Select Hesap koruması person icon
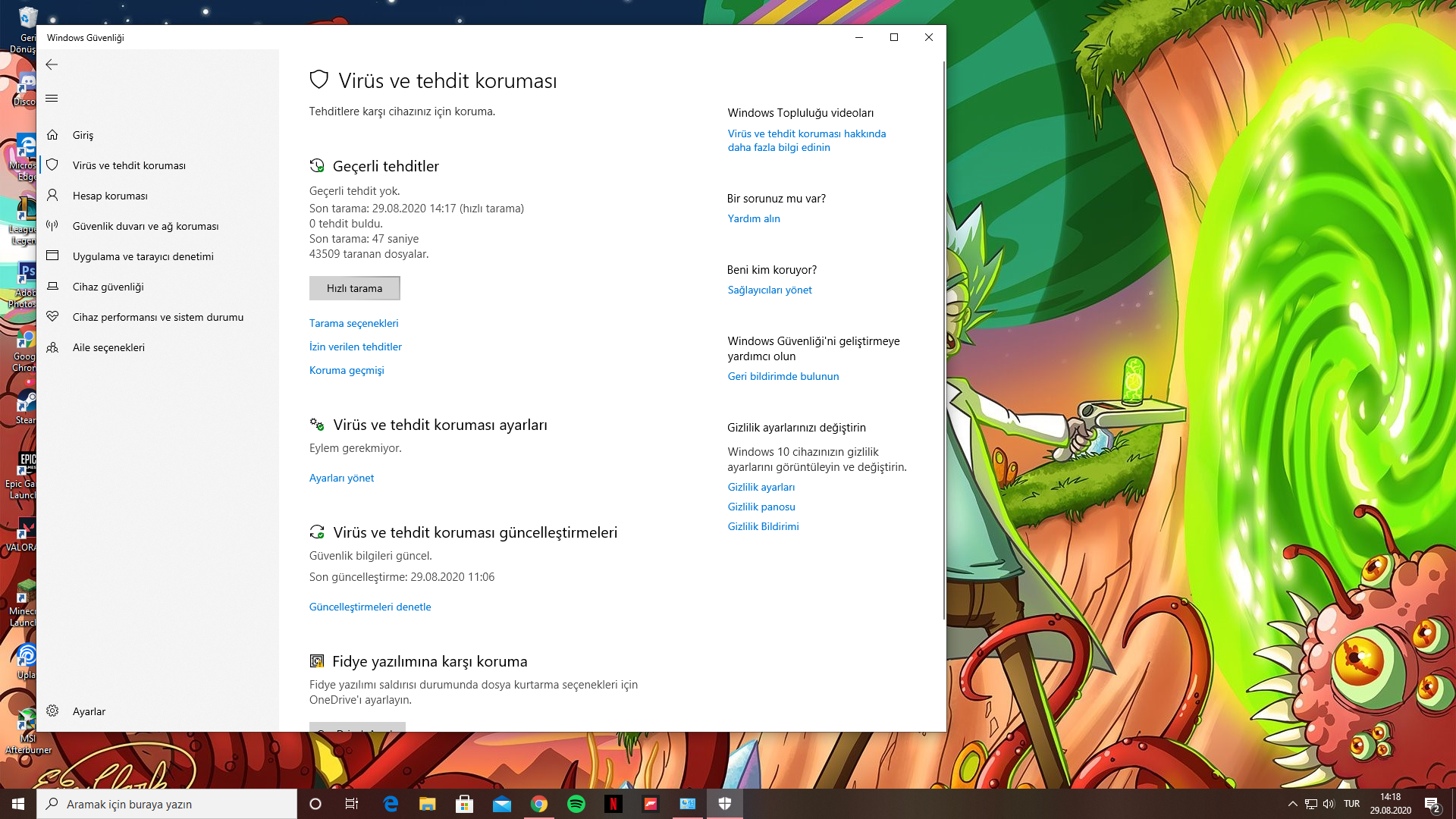1456x819 pixels. (x=52, y=196)
